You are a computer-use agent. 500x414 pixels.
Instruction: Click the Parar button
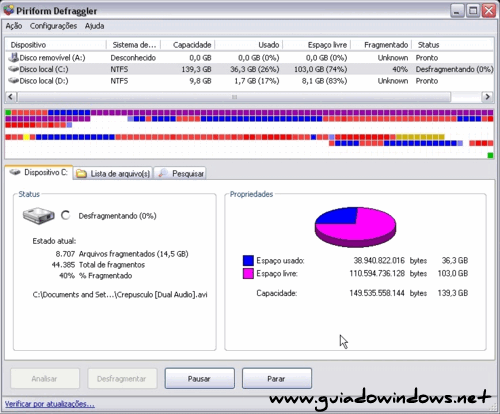tap(277, 379)
